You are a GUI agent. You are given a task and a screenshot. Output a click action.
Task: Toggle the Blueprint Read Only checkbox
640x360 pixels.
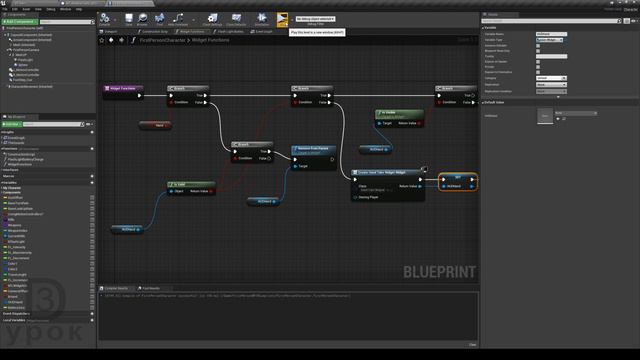pos(538,51)
